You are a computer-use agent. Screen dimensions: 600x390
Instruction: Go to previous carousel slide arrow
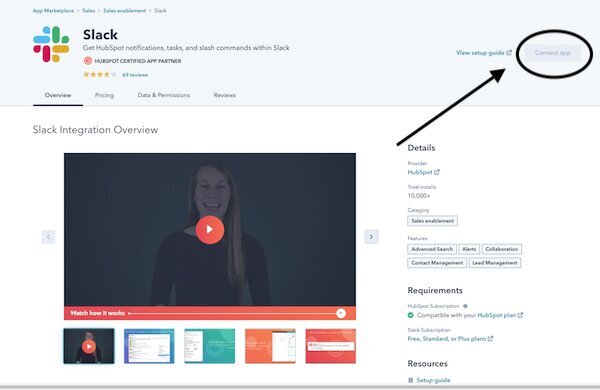pyautogui.click(x=48, y=237)
